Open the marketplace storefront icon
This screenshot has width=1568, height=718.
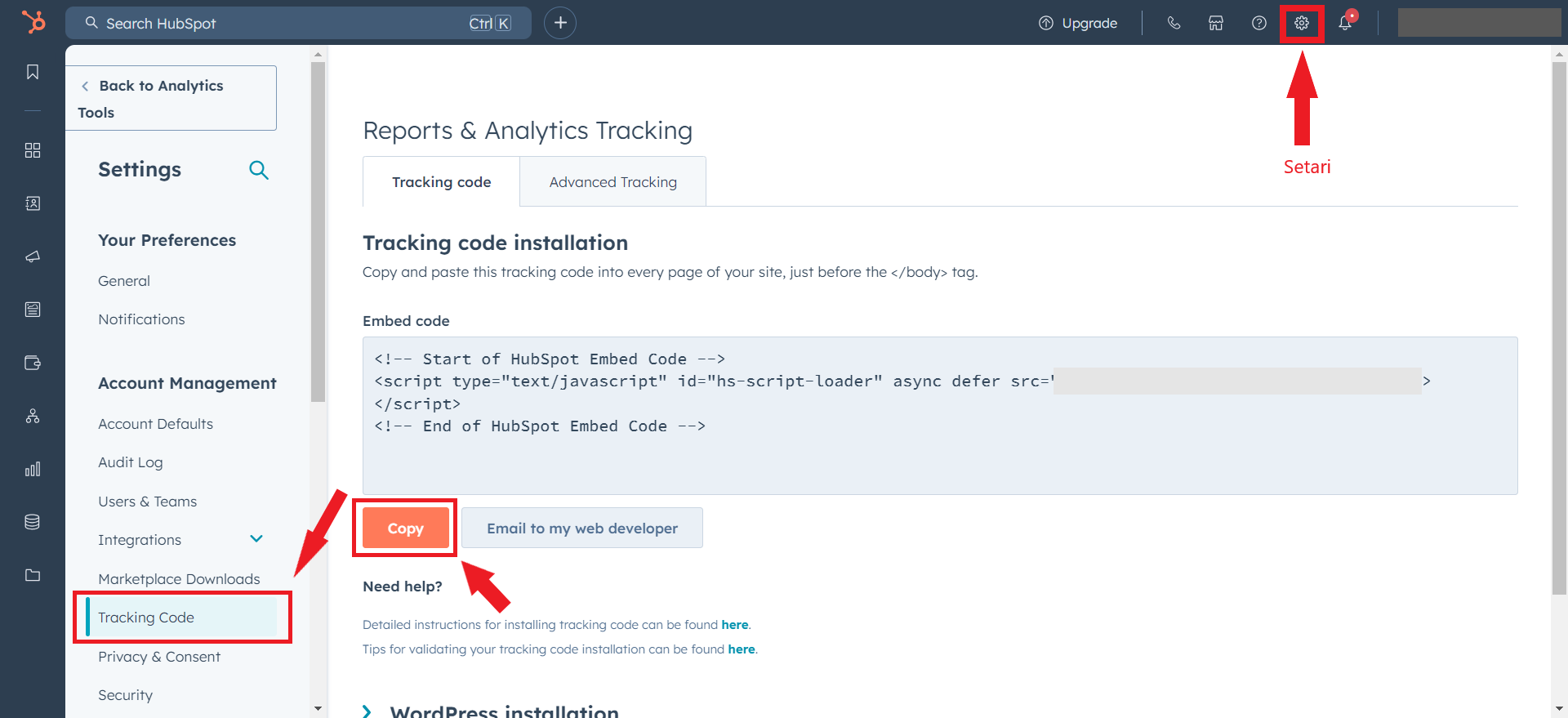[1216, 24]
